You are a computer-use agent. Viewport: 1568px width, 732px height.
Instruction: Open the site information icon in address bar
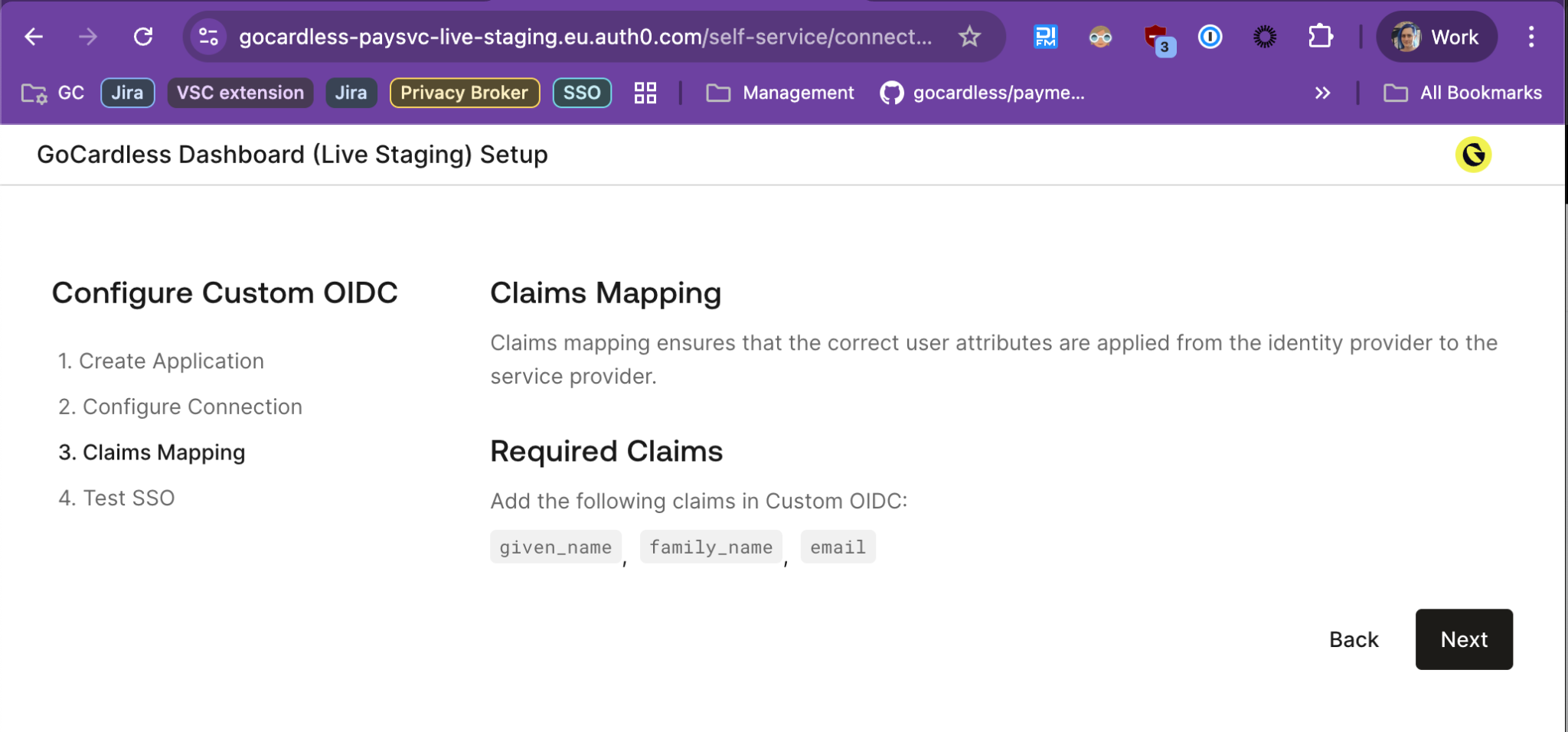208,37
